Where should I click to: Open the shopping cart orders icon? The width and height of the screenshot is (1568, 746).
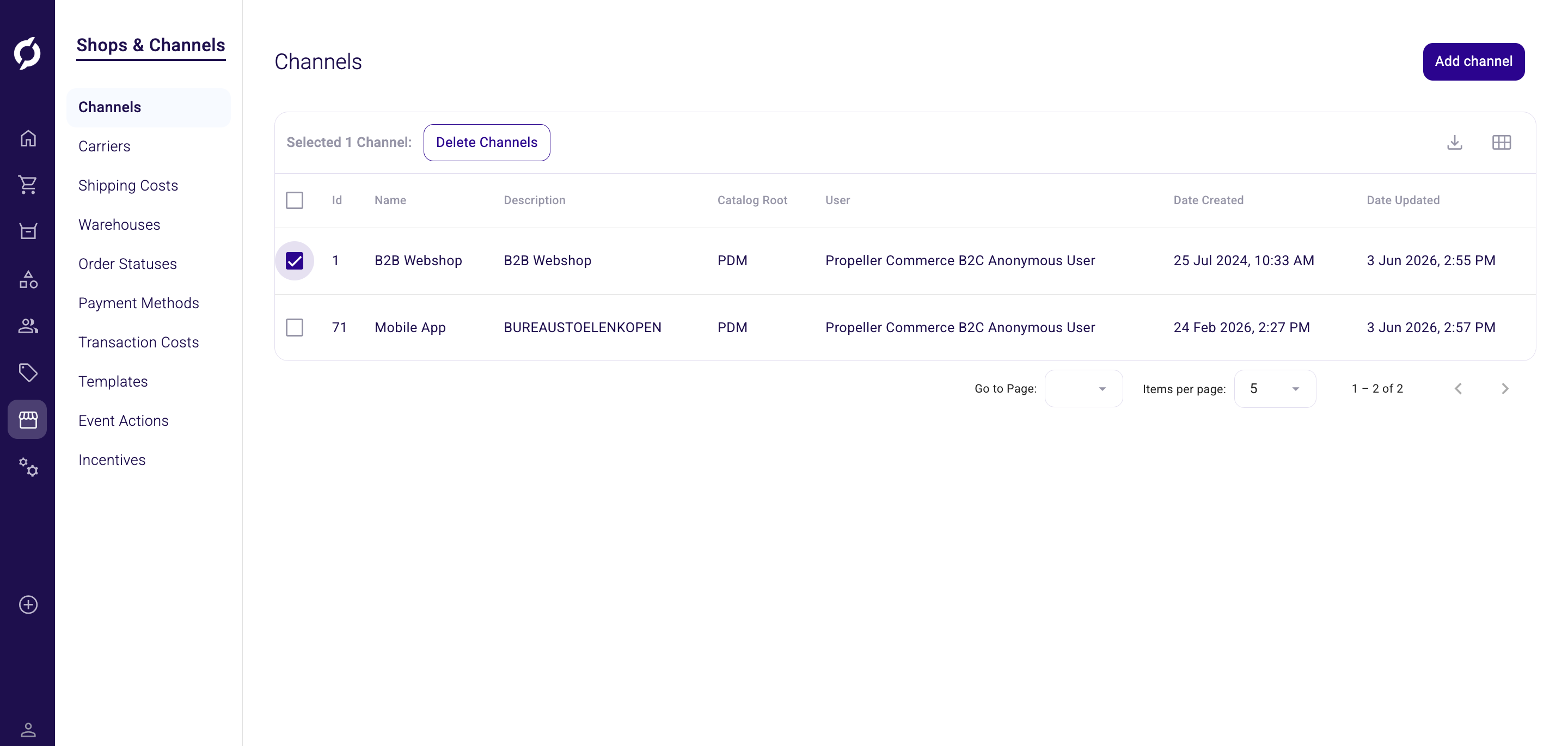coord(28,185)
